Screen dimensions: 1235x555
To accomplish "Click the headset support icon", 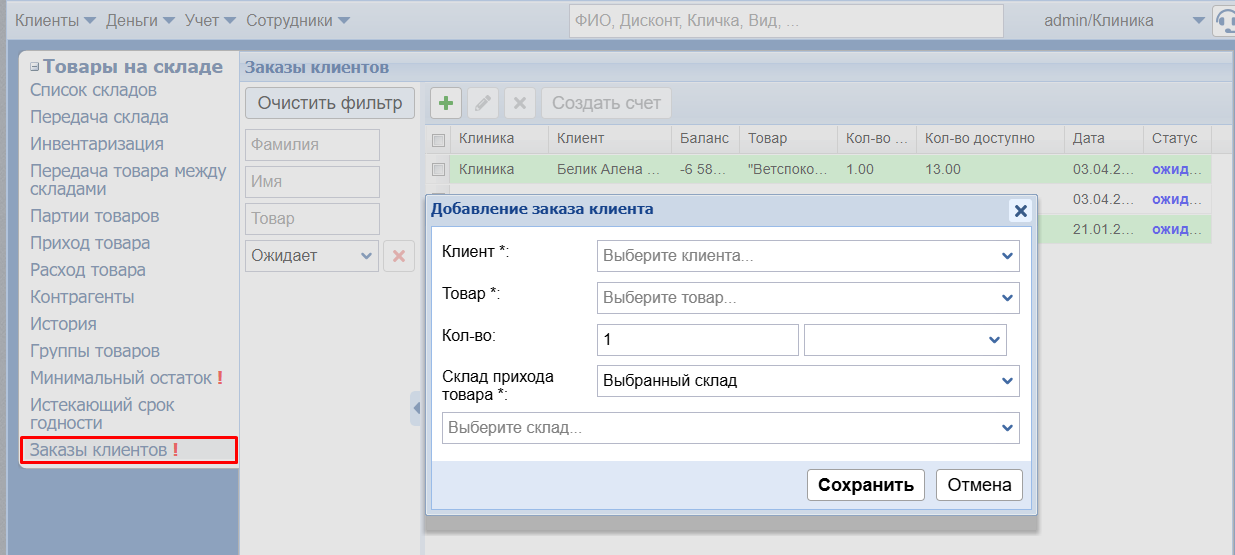I will pyautogui.click(x=1224, y=21).
